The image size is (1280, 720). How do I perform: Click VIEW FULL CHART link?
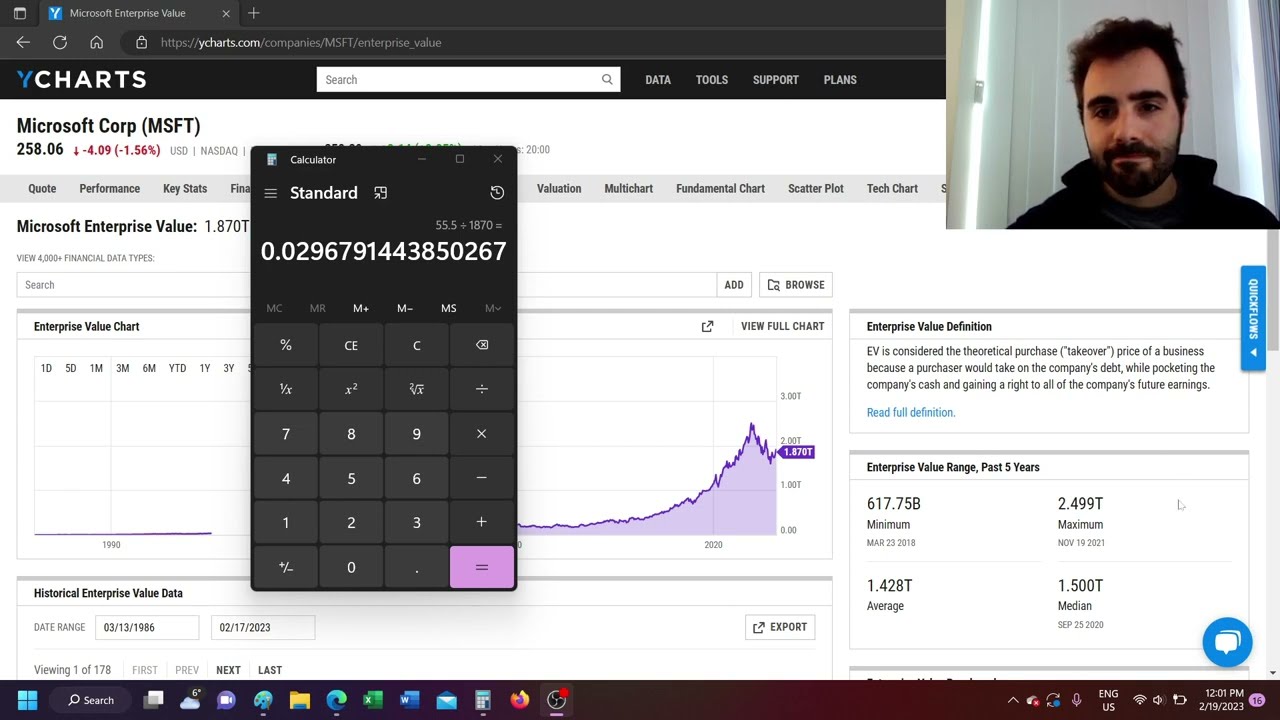pyautogui.click(x=783, y=326)
